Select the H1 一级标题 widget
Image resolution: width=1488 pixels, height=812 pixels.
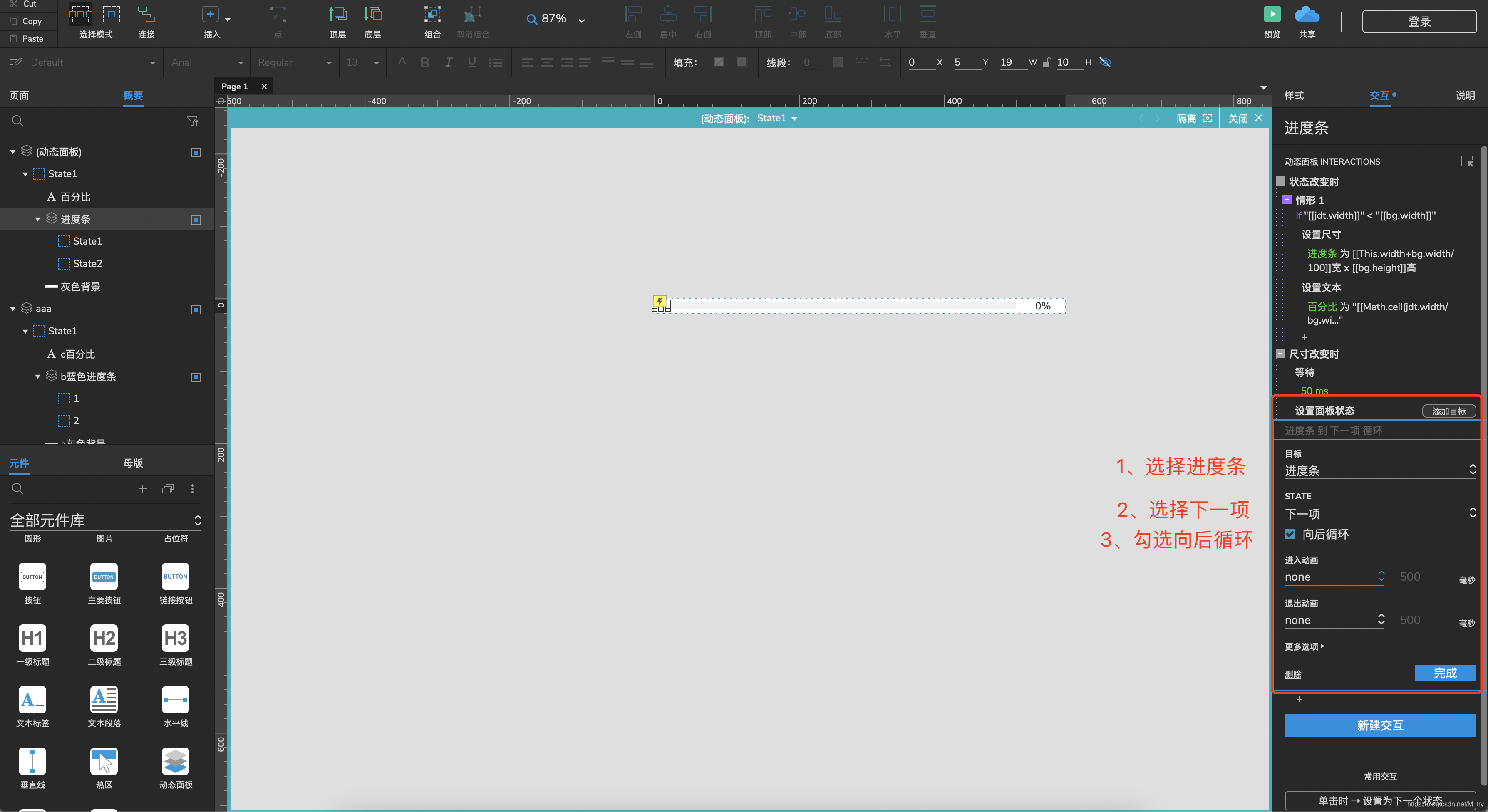32,638
